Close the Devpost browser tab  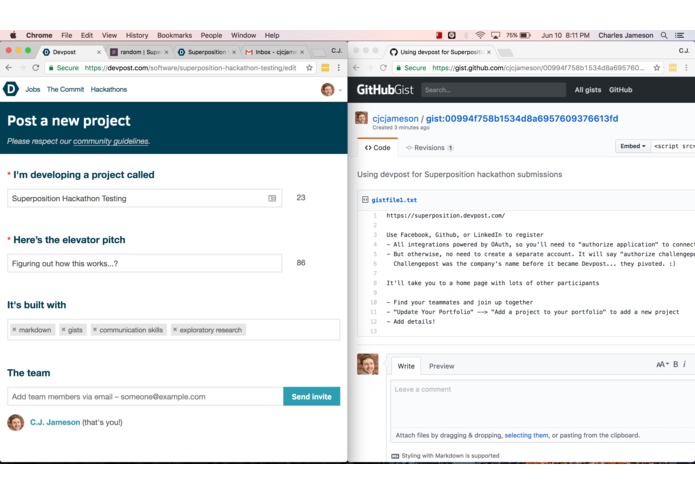[98, 52]
